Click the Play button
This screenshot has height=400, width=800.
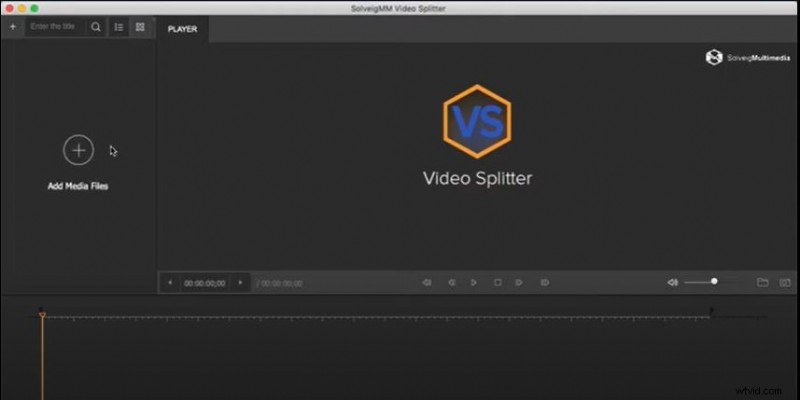[x=474, y=282]
